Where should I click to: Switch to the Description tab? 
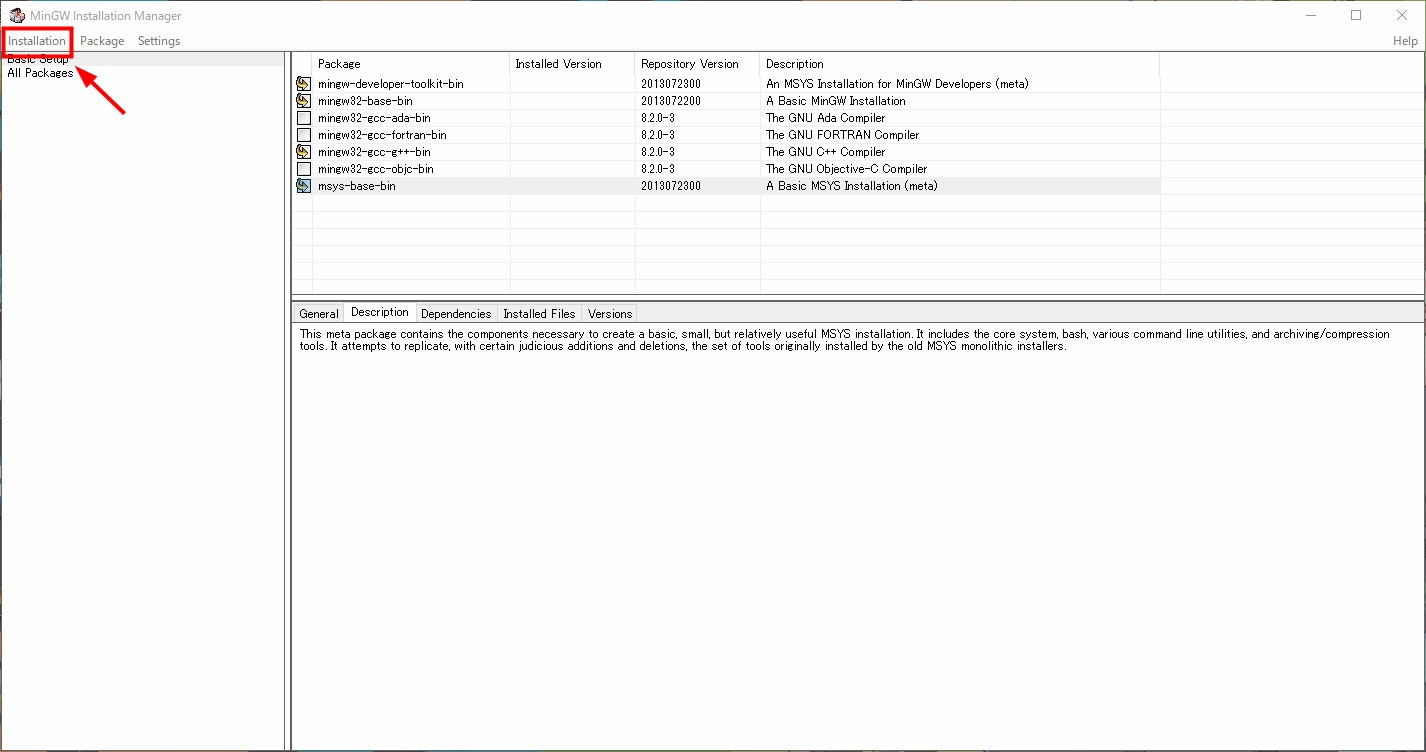pyautogui.click(x=380, y=313)
